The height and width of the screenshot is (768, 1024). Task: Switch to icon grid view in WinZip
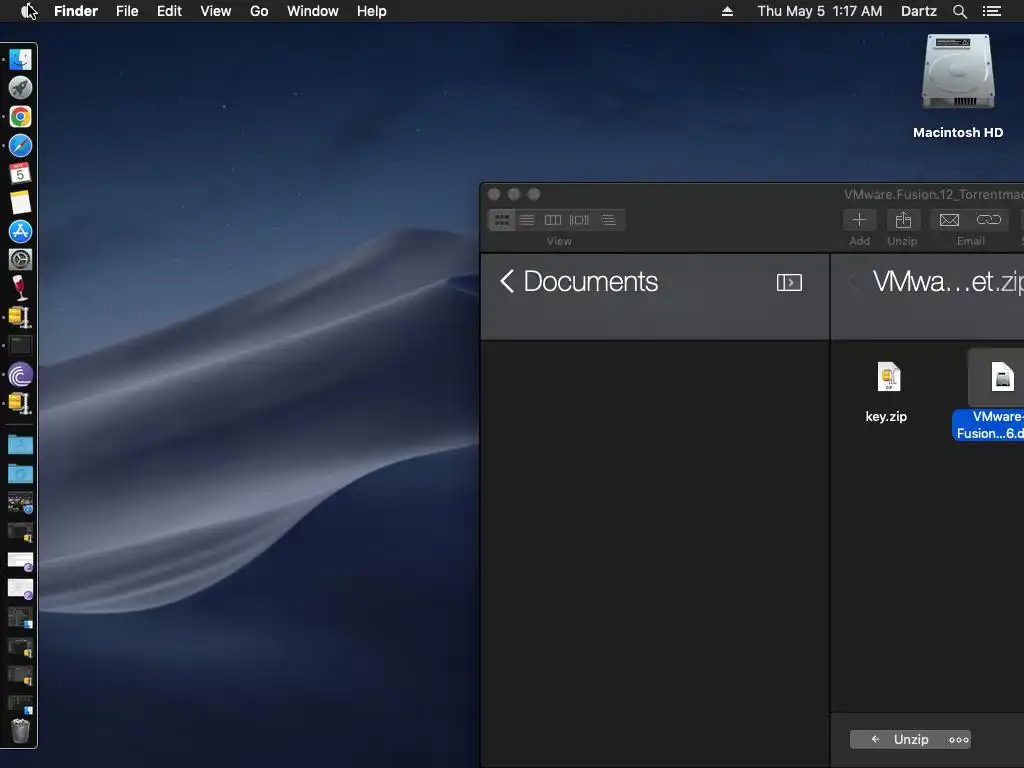[x=502, y=220]
